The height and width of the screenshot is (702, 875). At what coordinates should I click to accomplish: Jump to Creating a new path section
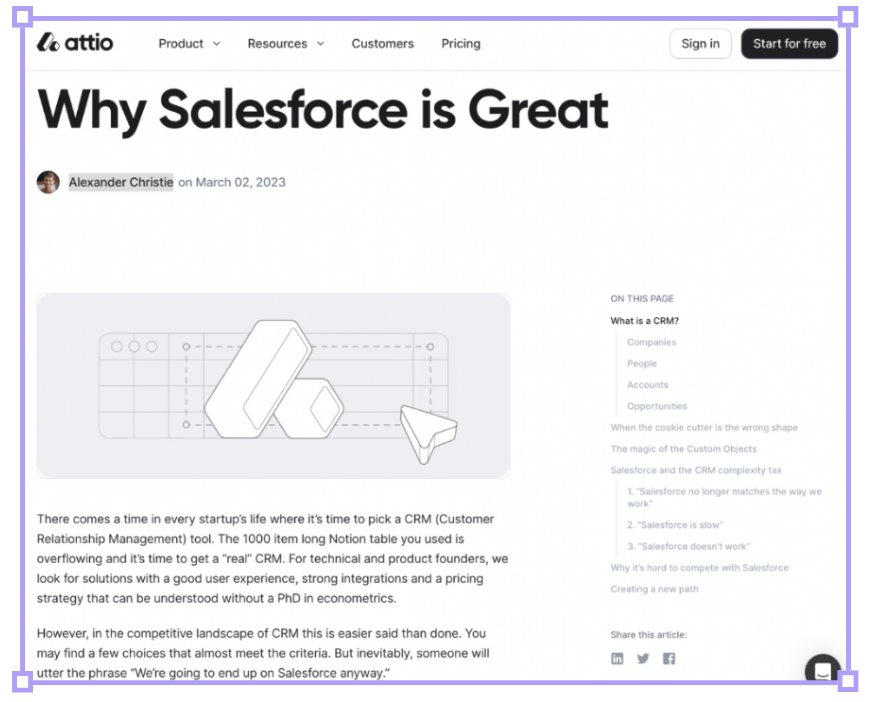(654, 589)
